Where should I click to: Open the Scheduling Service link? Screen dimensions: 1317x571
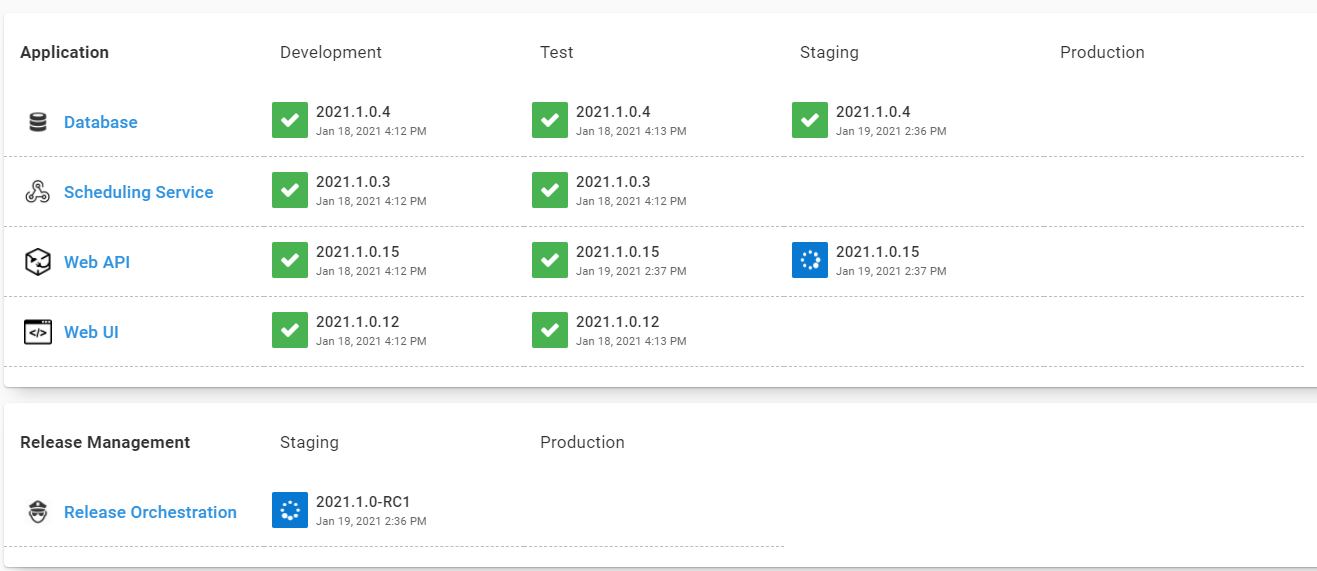(x=139, y=192)
